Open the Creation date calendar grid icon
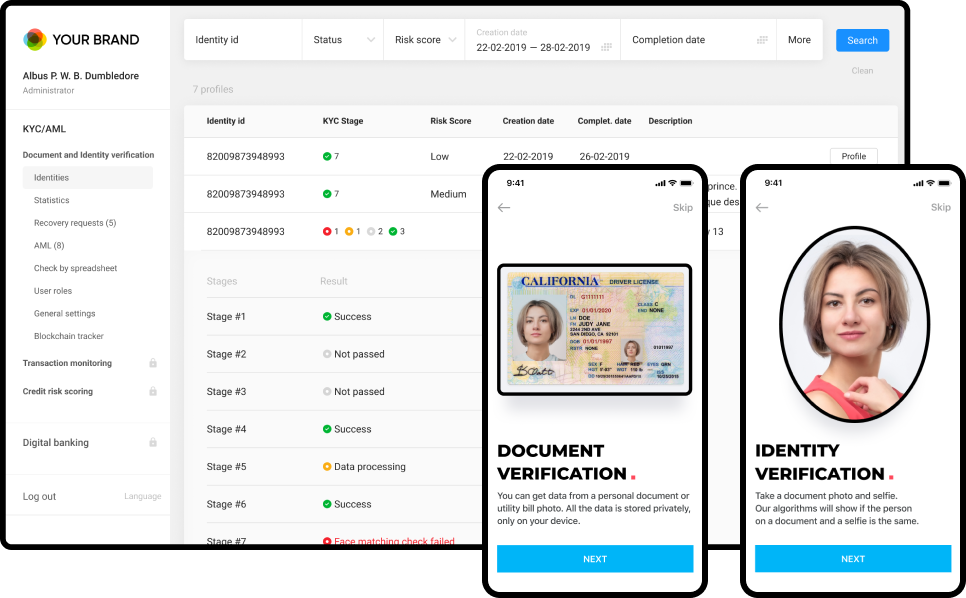 pyautogui.click(x=606, y=47)
